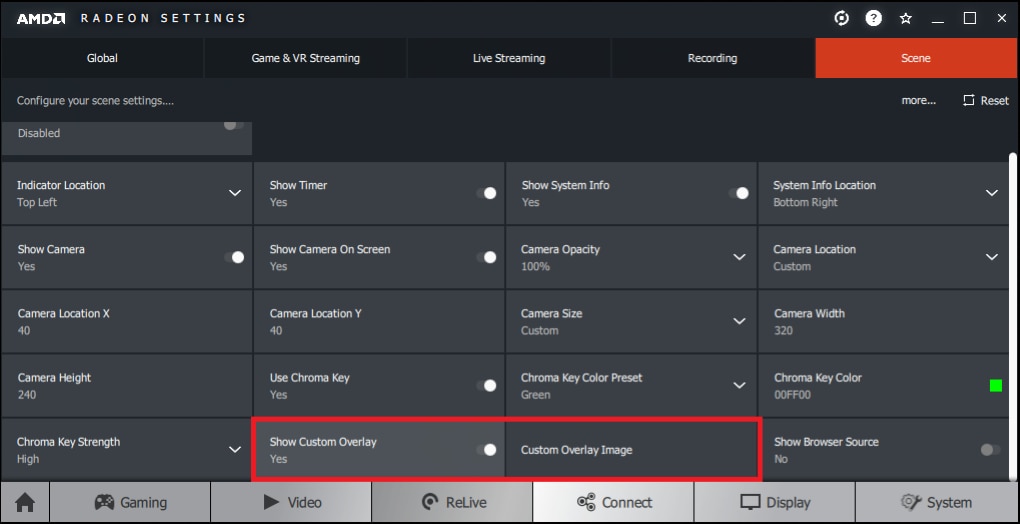Image resolution: width=1020 pixels, height=524 pixels.
Task: Open the Video section
Action: click(291, 502)
